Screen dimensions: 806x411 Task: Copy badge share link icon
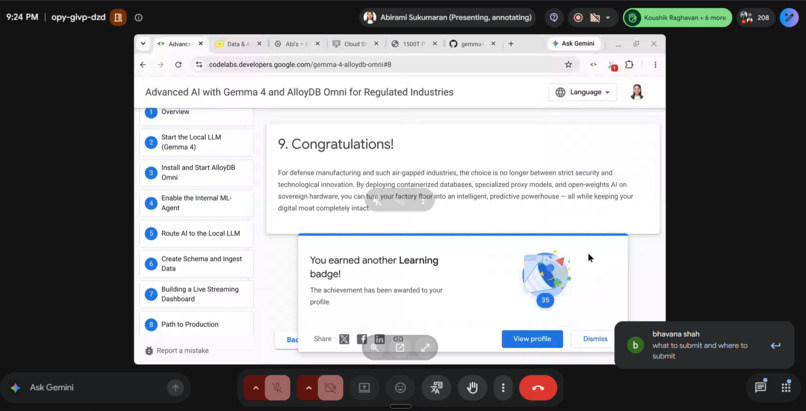click(398, 339)
